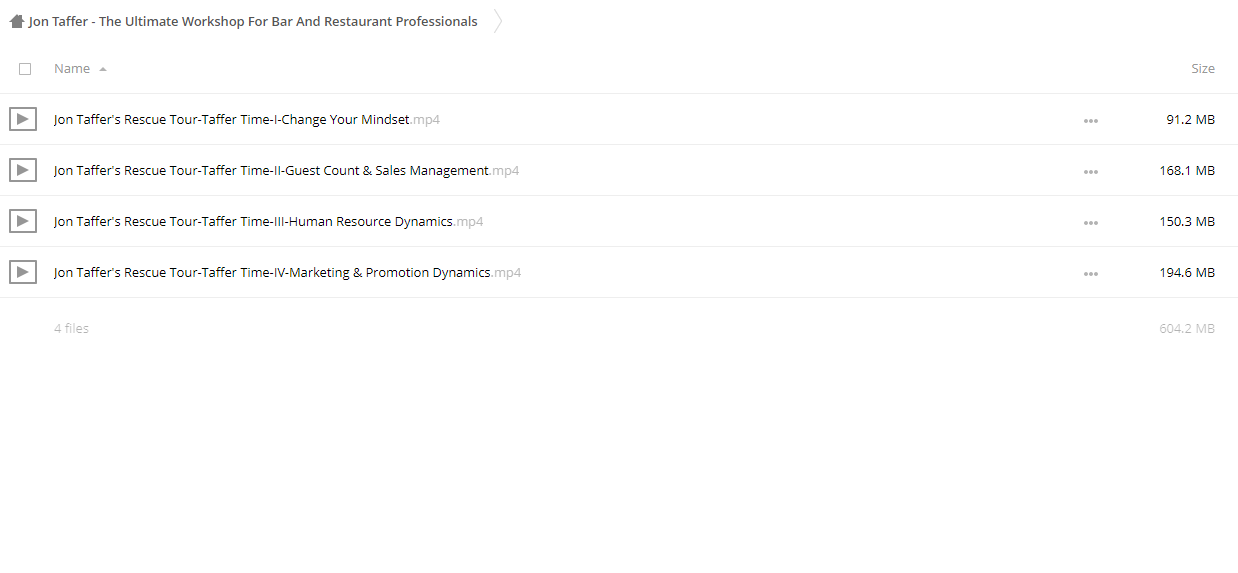Open more options for Human Resource Dynamics file
This screenshot has height=573, width=1238.
click(x=1090, y=223)
